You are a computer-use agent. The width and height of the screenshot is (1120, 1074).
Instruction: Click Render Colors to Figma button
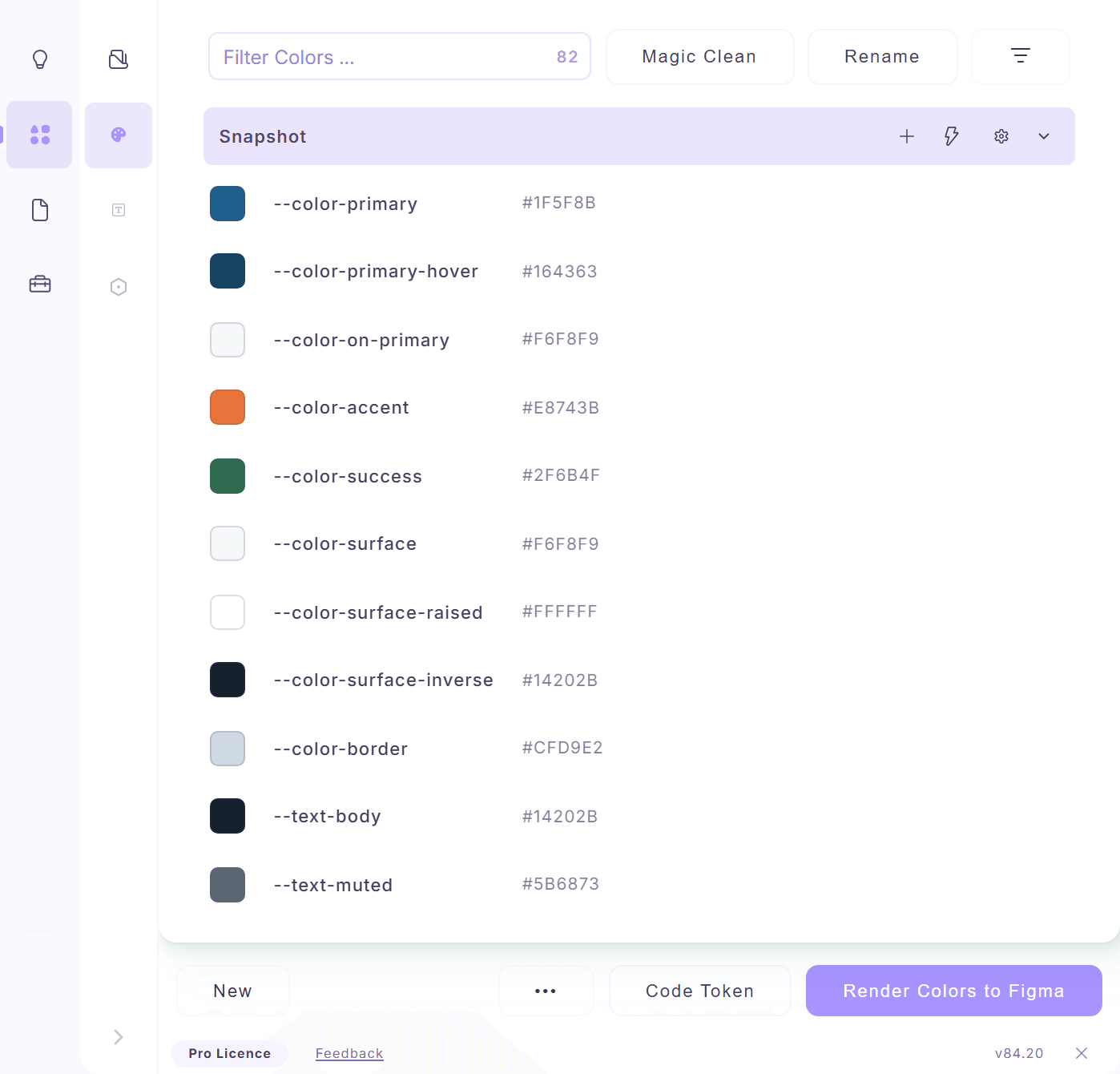click(x=954, y=991)
